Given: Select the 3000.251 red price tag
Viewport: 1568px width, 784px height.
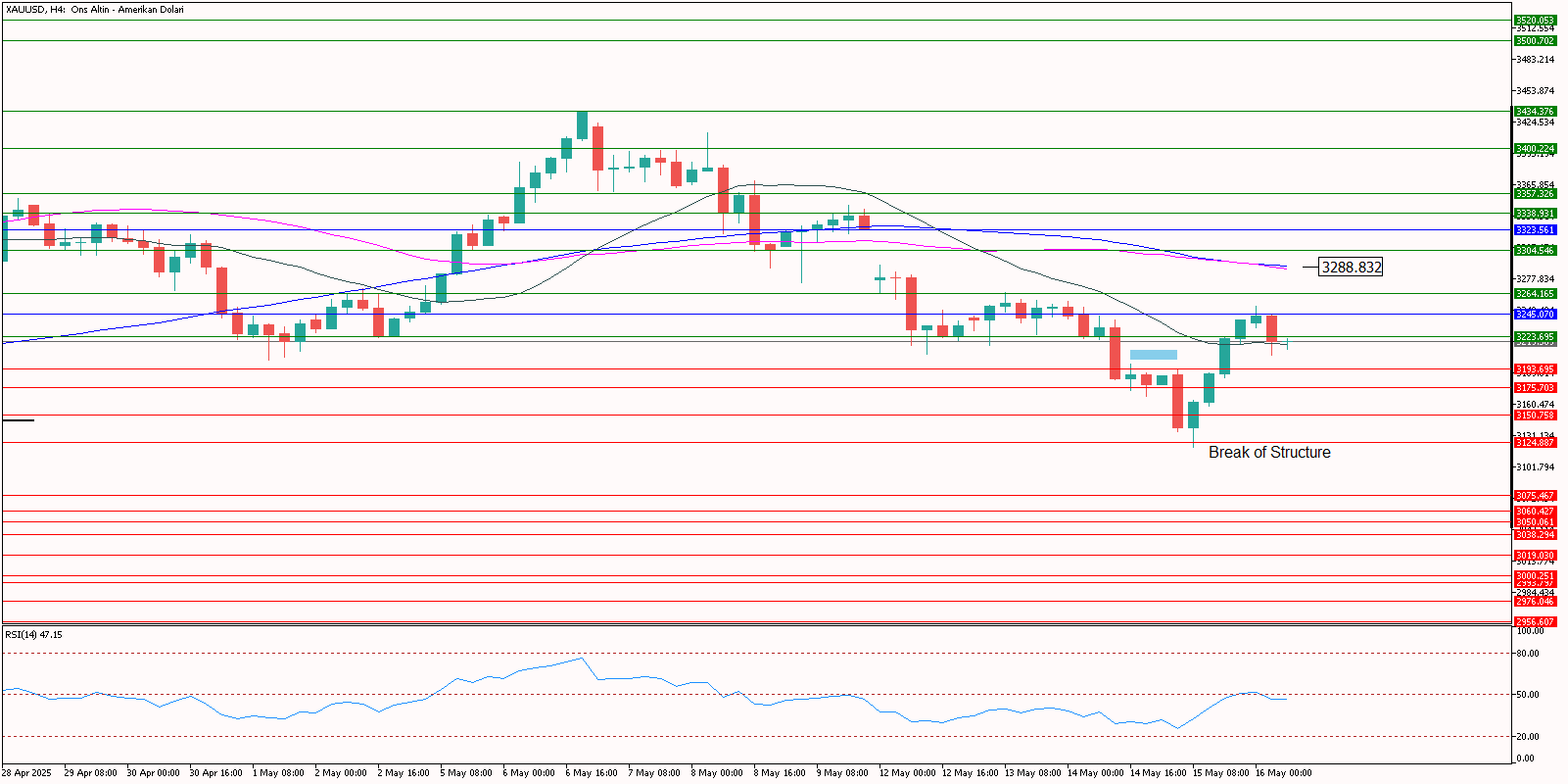Looking at the screenshot, I should [1535, 575].
